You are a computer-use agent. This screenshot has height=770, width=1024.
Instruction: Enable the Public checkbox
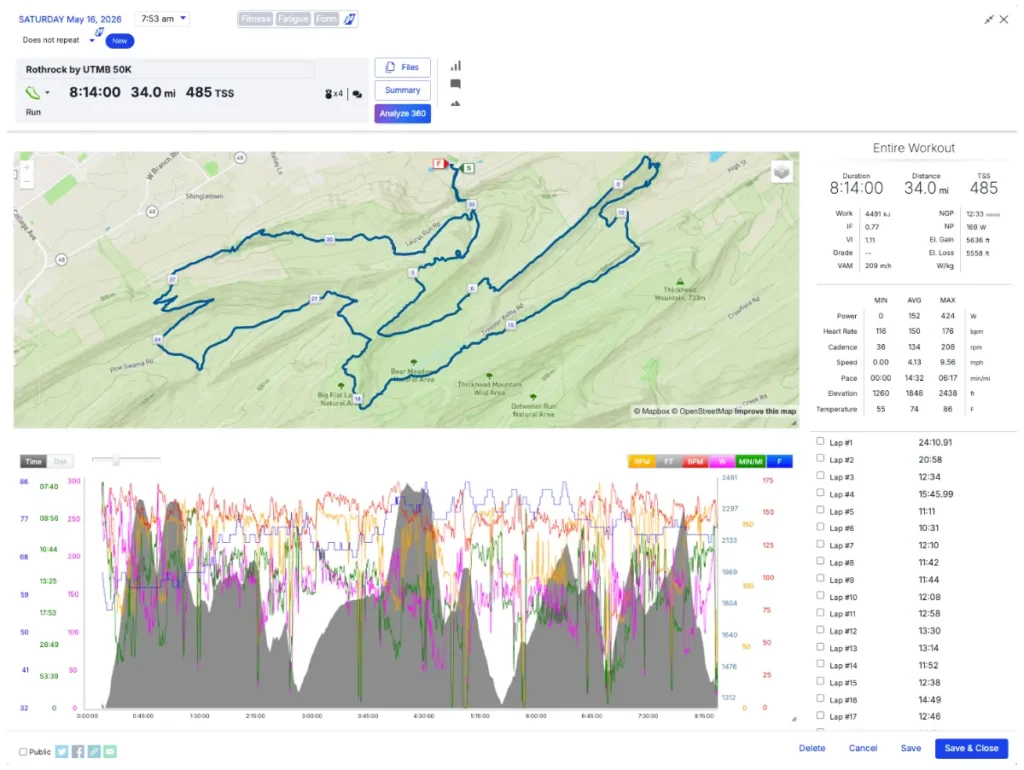[23, 752]
